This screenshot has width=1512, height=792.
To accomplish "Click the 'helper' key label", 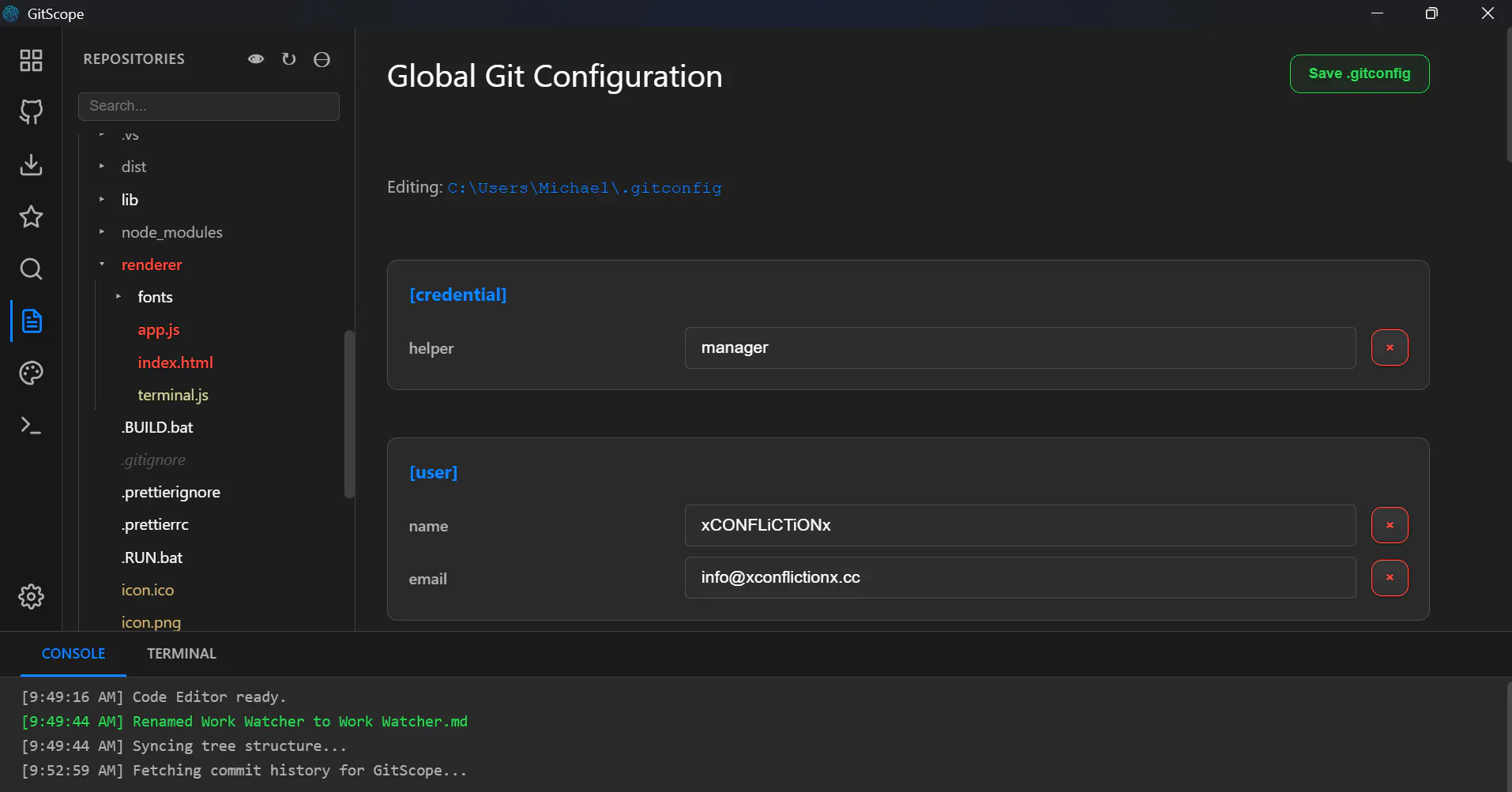I will (x=431, y=348).
